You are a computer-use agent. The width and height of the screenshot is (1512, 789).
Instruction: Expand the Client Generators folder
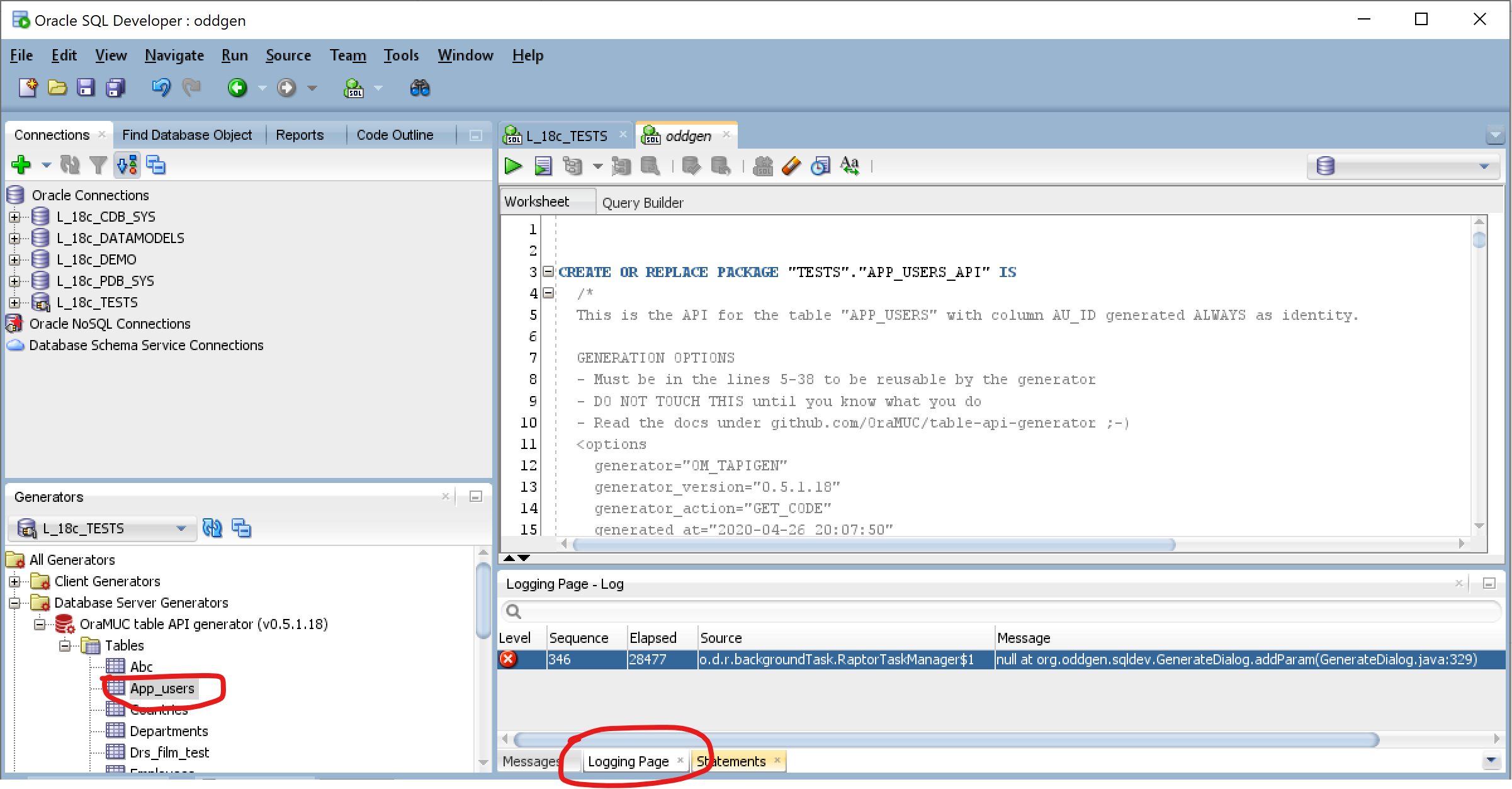(14, 581)
